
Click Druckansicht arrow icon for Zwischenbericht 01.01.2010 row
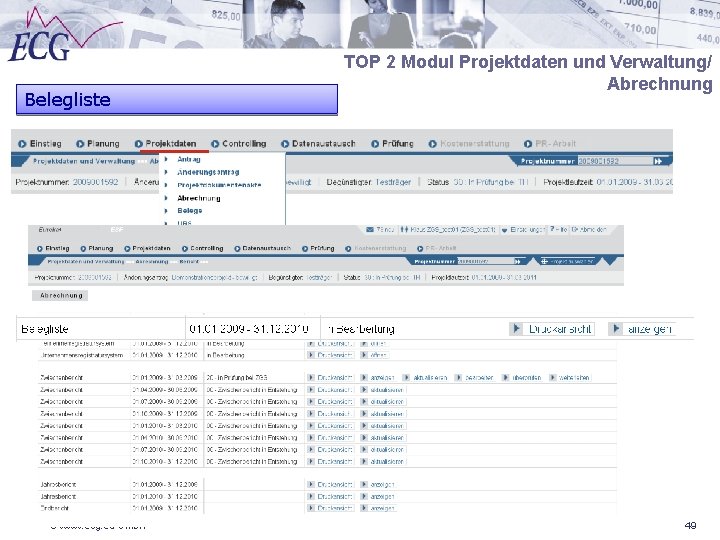311,426
